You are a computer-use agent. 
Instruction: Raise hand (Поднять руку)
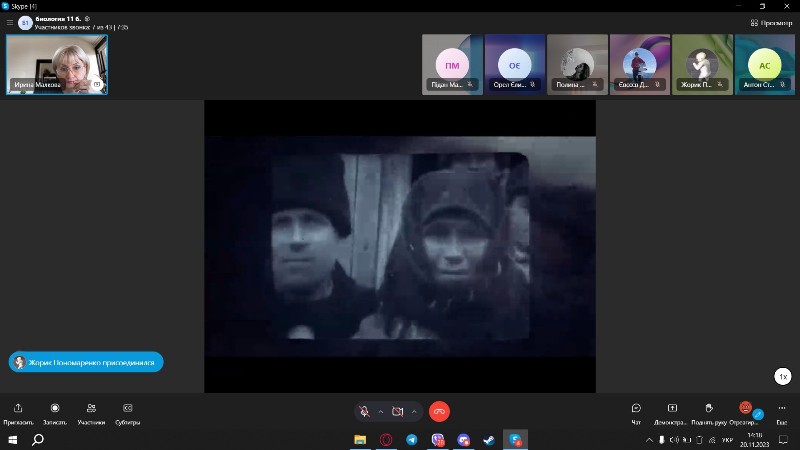[x=709, y=413]
